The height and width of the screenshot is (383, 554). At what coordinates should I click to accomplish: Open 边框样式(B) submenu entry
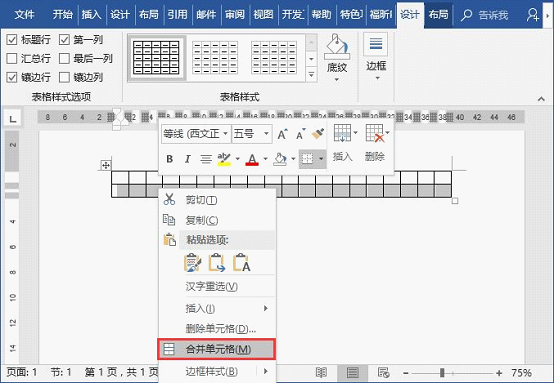click(216, 371)
